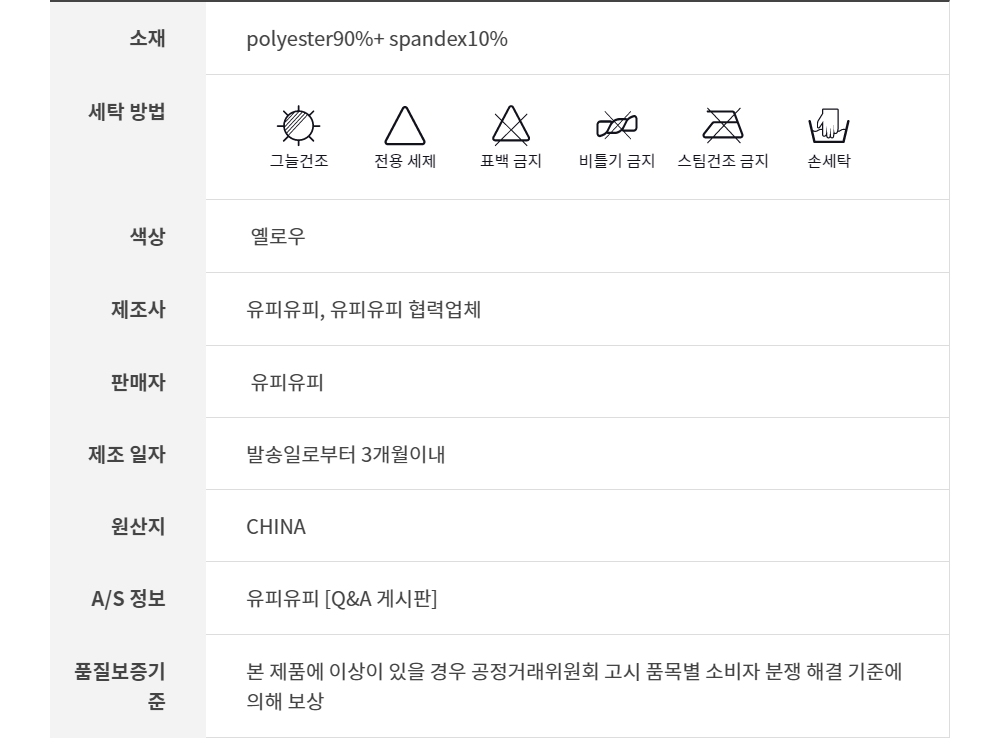
Task: Click the no bleach (표백 금지) icon
Action: pos(511,126)
